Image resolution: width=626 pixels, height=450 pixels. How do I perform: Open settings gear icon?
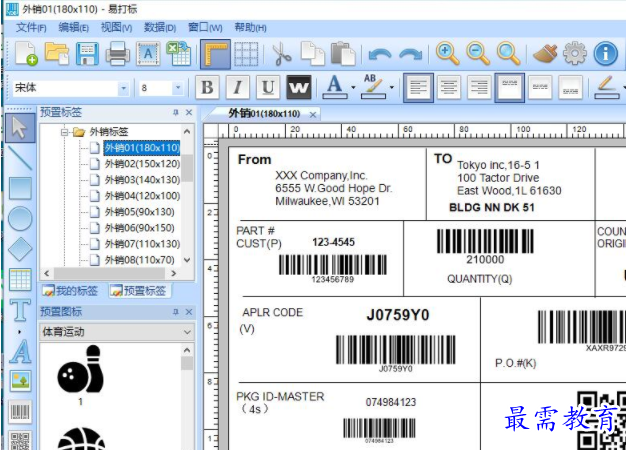point(575,54)
